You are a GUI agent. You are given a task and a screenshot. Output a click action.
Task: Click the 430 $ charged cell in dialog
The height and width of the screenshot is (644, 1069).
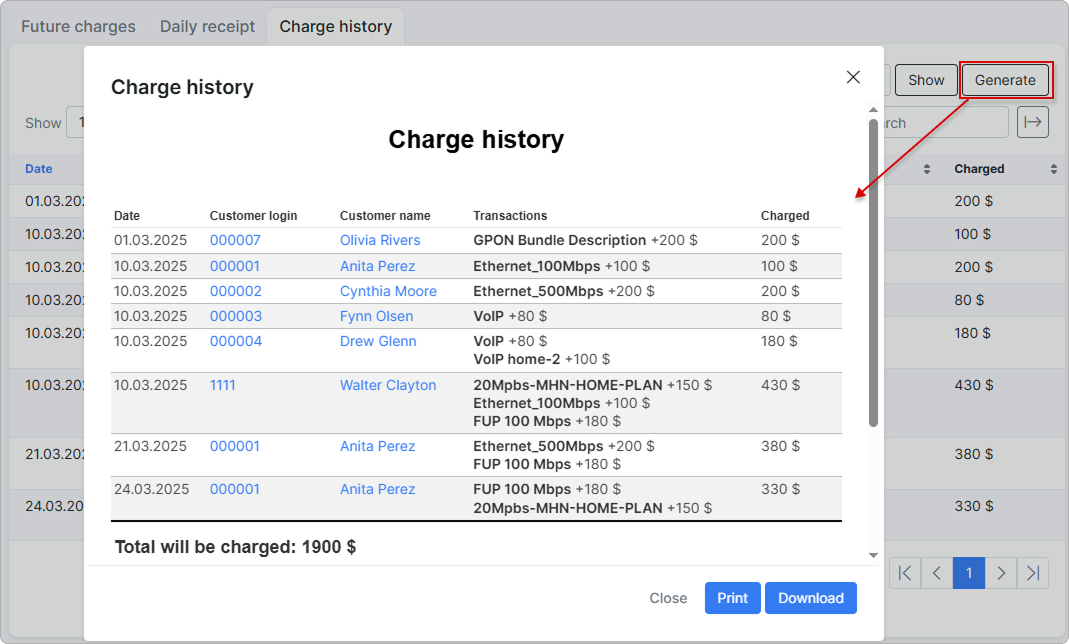point(781,385)
